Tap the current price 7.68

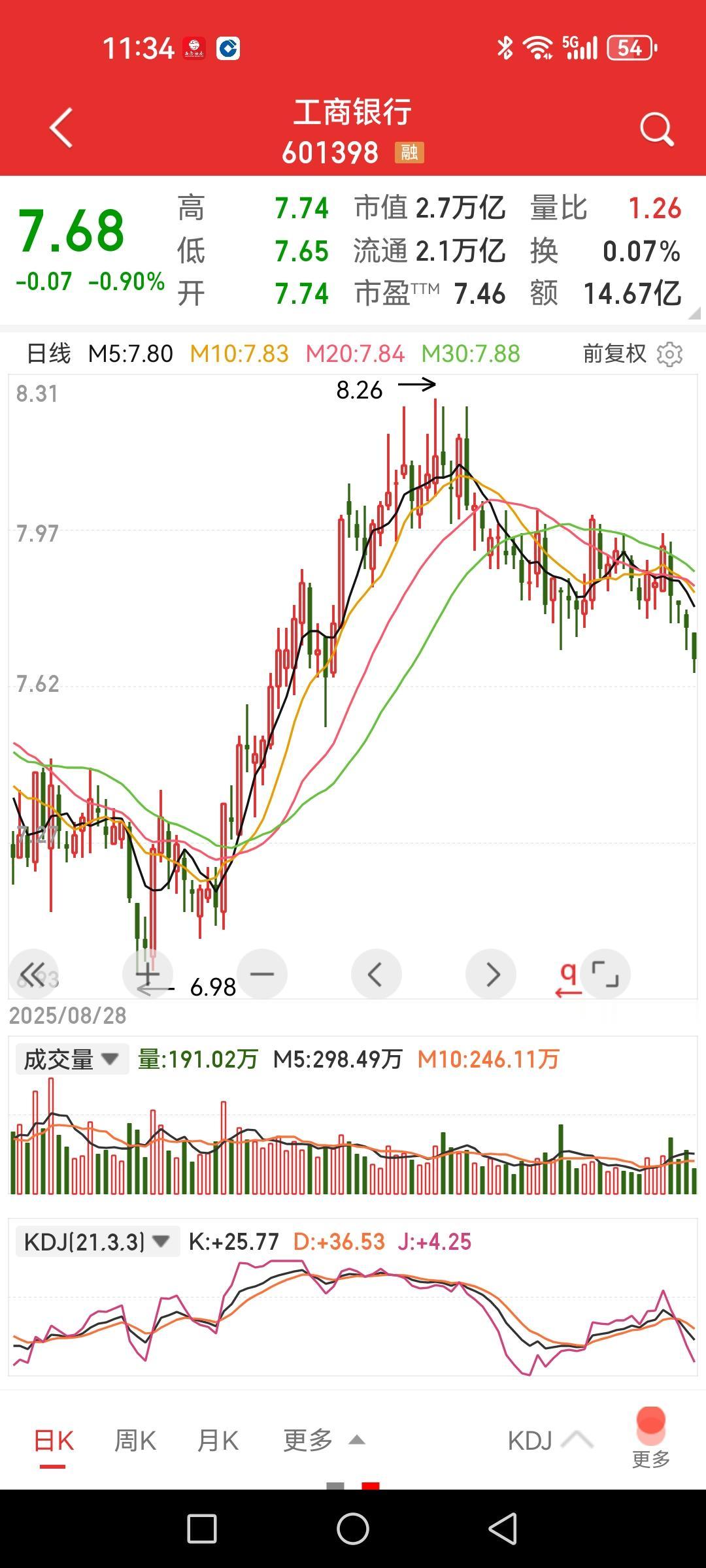pyautogui.click(x=71, y=230)
